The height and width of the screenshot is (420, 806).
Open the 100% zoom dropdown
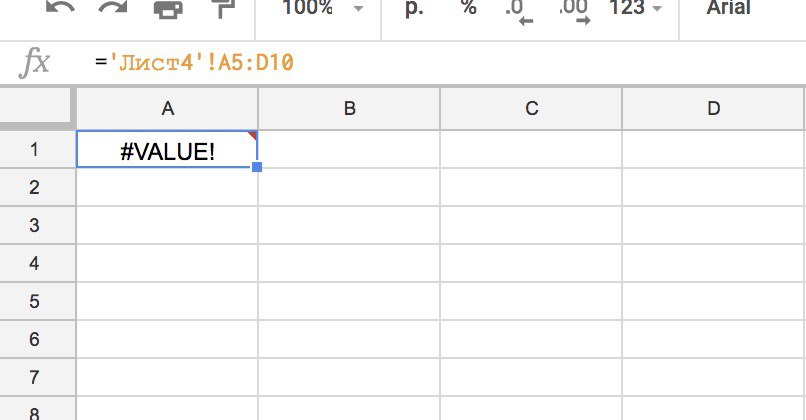tap(320, 9)
